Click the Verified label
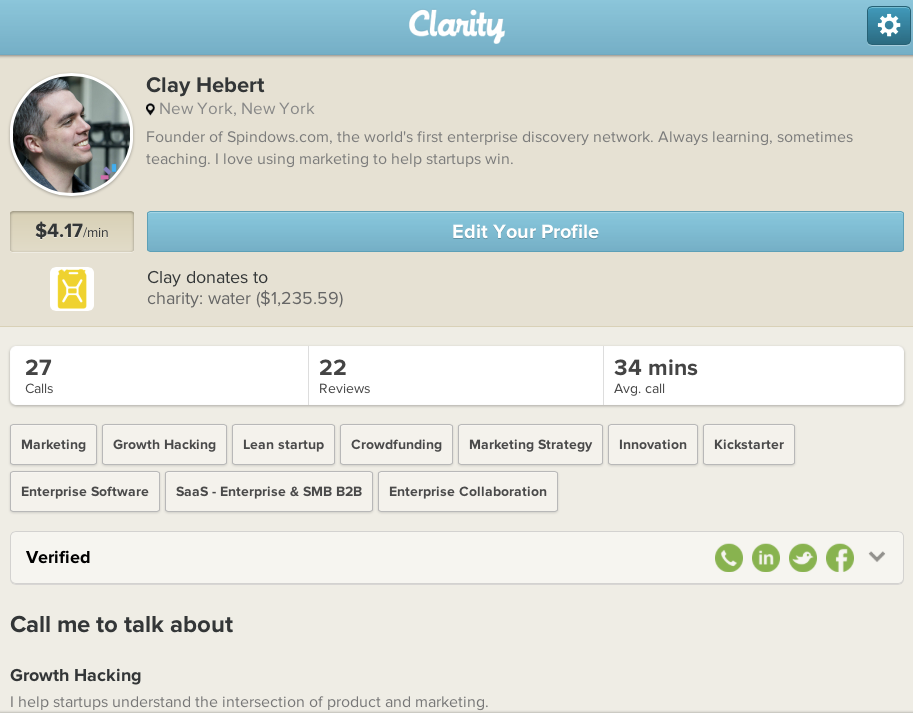The height and width of the screenshot is (713, 913). tap(58, 558)
